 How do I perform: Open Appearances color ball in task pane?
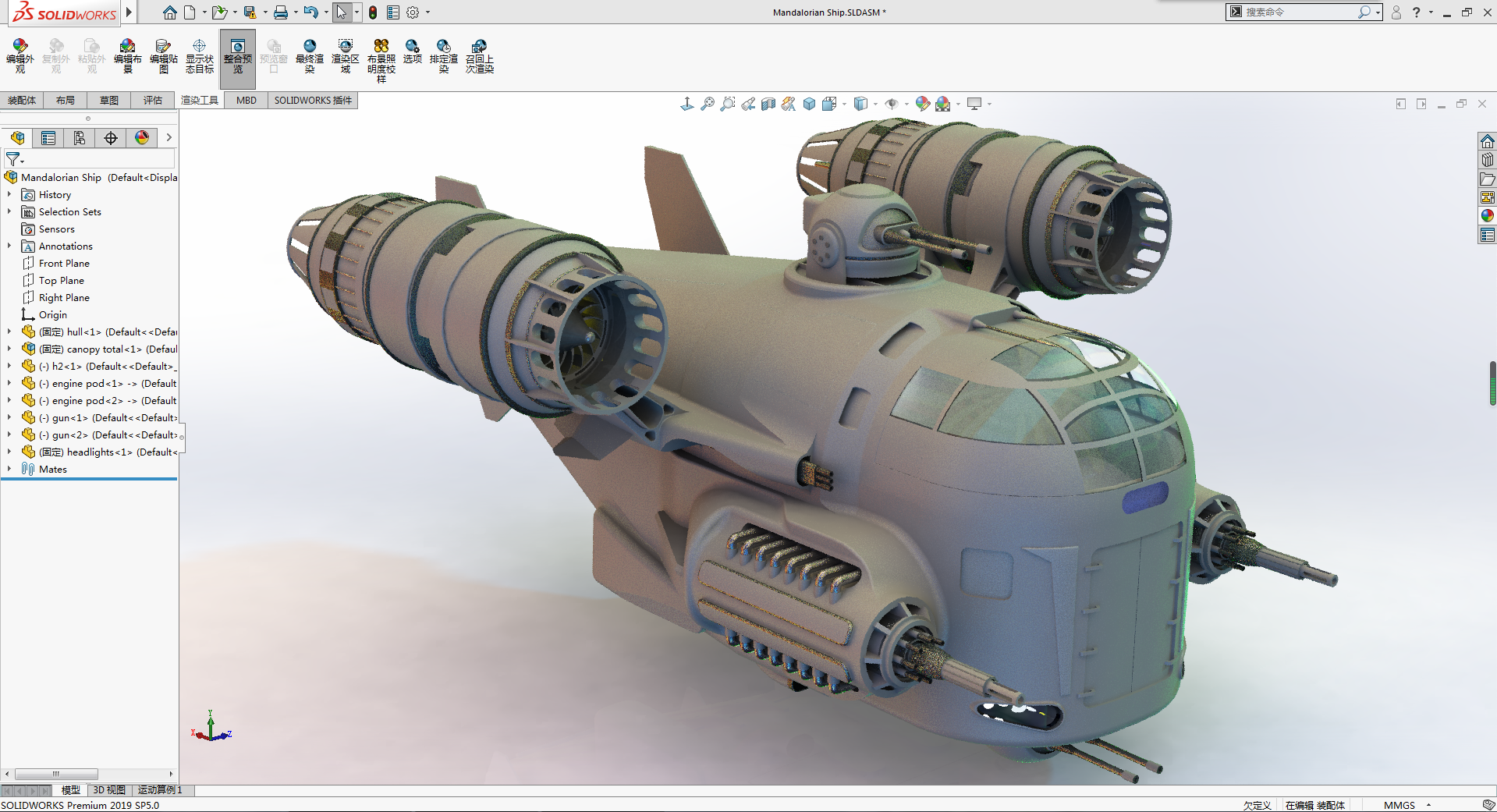[1488, 216]
